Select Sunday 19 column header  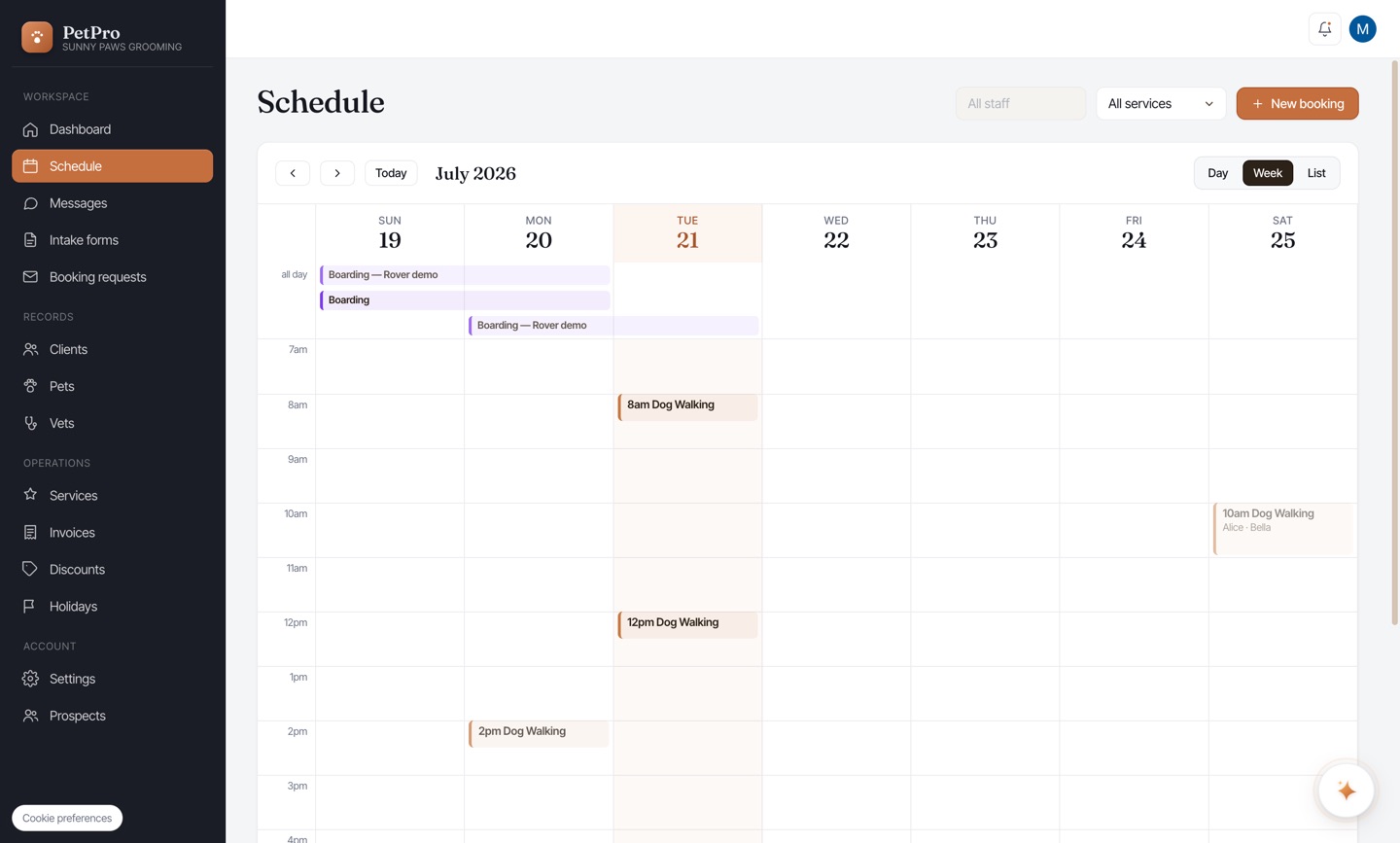click(390, 233)
